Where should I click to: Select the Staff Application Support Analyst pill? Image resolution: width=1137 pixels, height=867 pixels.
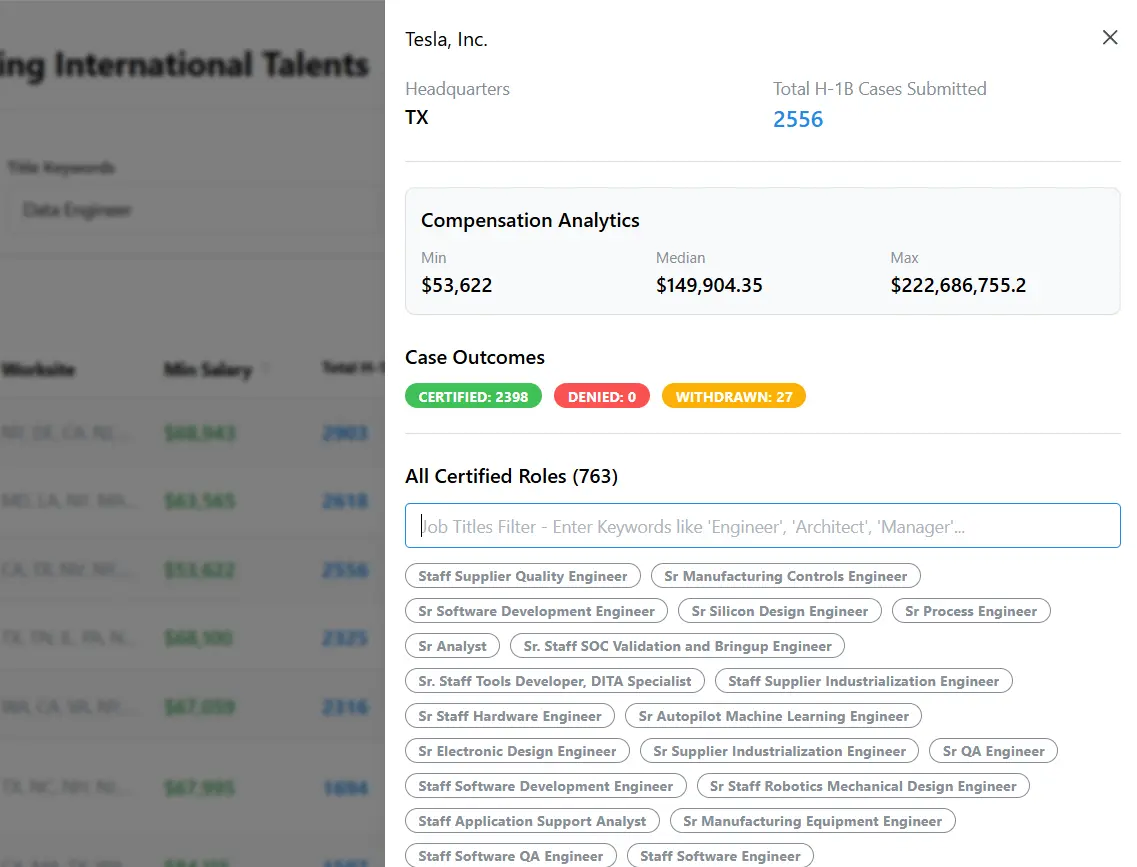531,820
